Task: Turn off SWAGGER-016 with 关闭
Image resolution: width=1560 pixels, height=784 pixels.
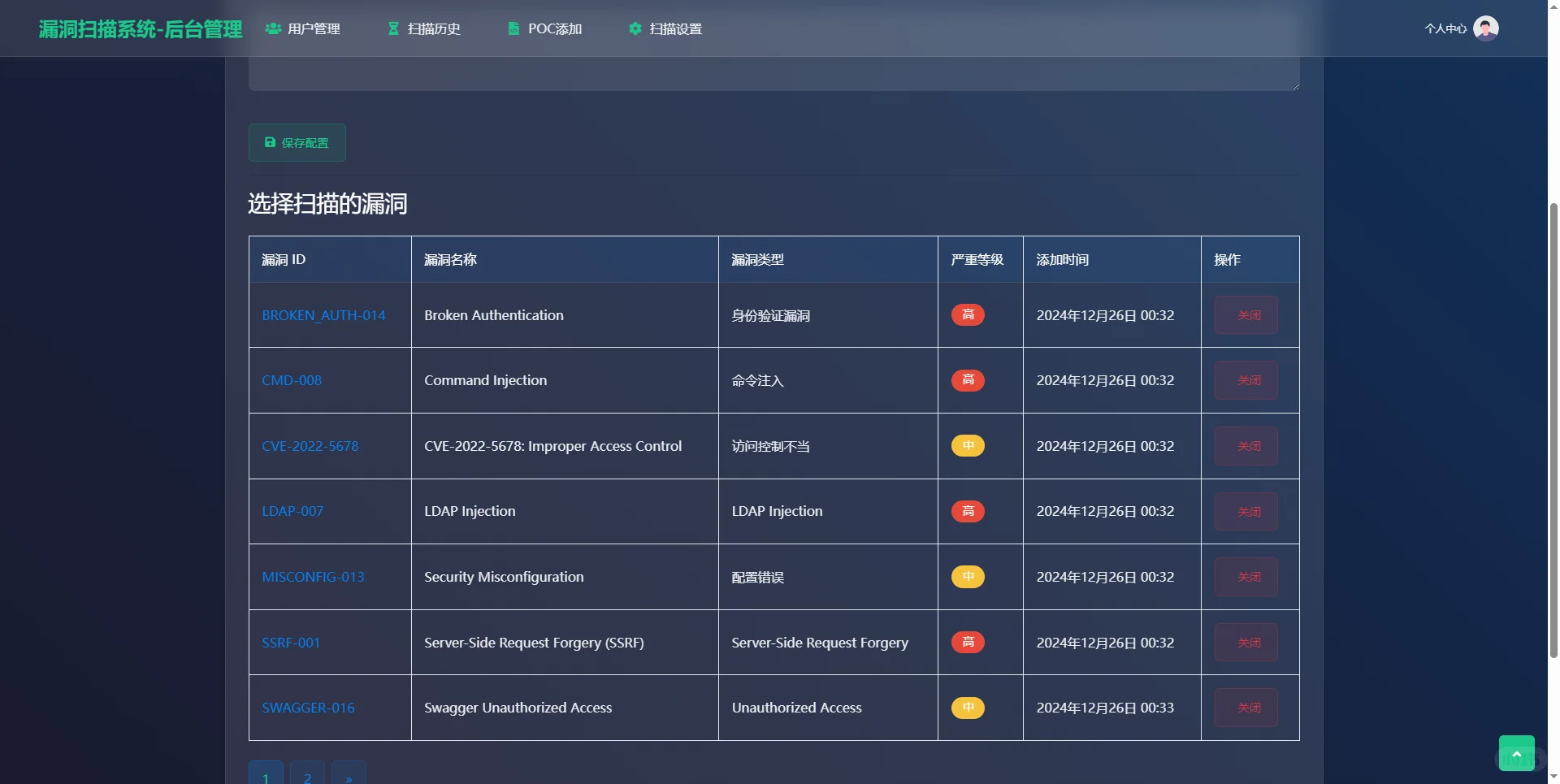Action: (x=1246, y=708)
